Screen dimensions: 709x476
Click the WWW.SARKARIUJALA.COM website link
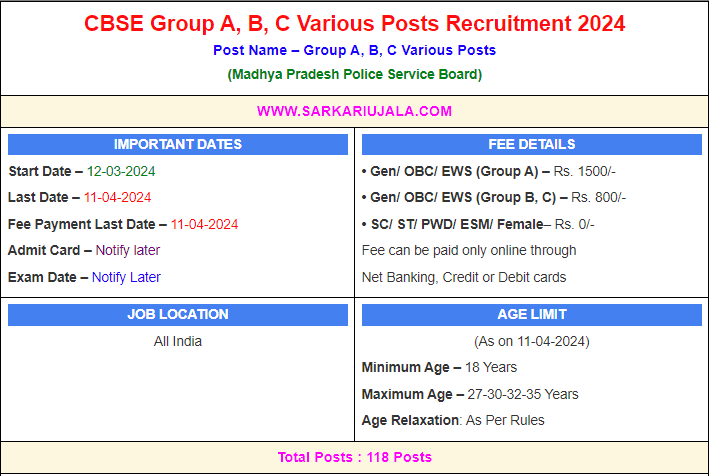pos(354,111)
